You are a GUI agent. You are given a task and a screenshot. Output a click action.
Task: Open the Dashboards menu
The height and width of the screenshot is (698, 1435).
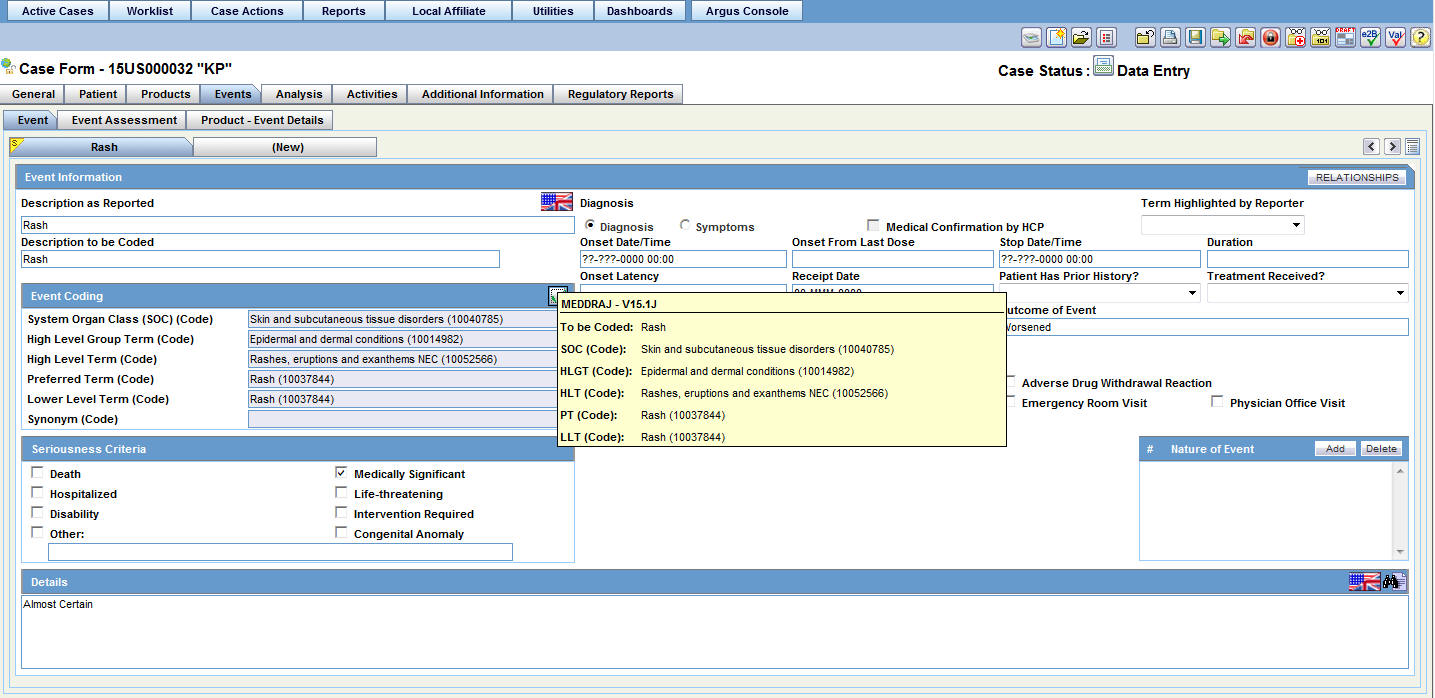click(x=640, y=11)
